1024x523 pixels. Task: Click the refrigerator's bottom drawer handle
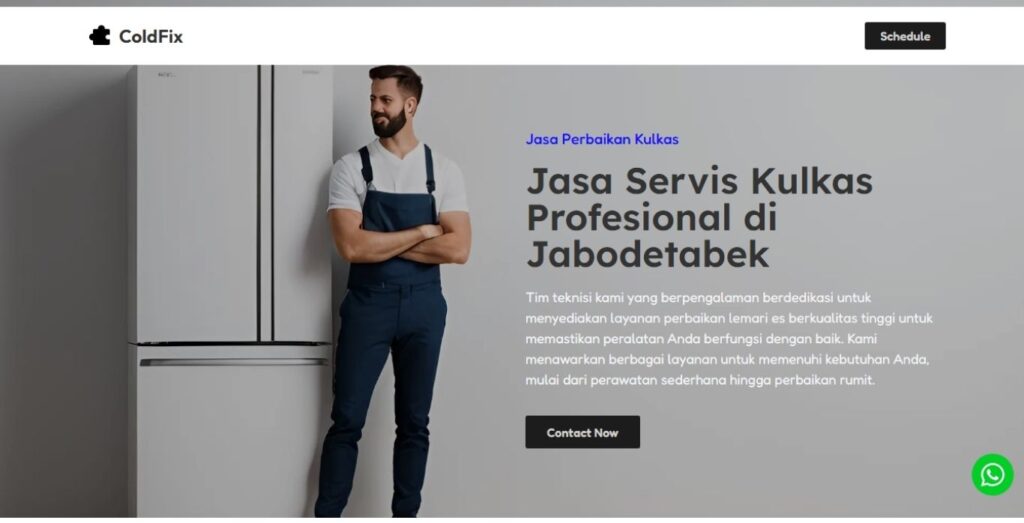coord(234,362)
